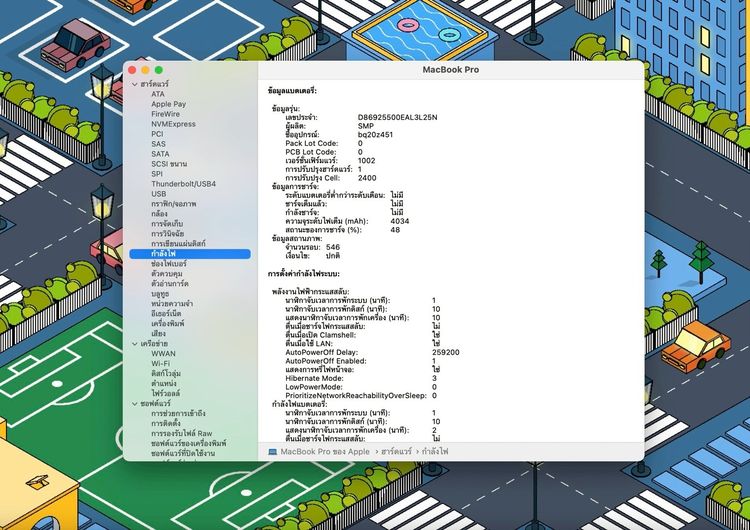Viewport: 750px width, 530px height.
Task: Select Thunderbolt/USB4 in the sidebar
Action: (183, 184)
